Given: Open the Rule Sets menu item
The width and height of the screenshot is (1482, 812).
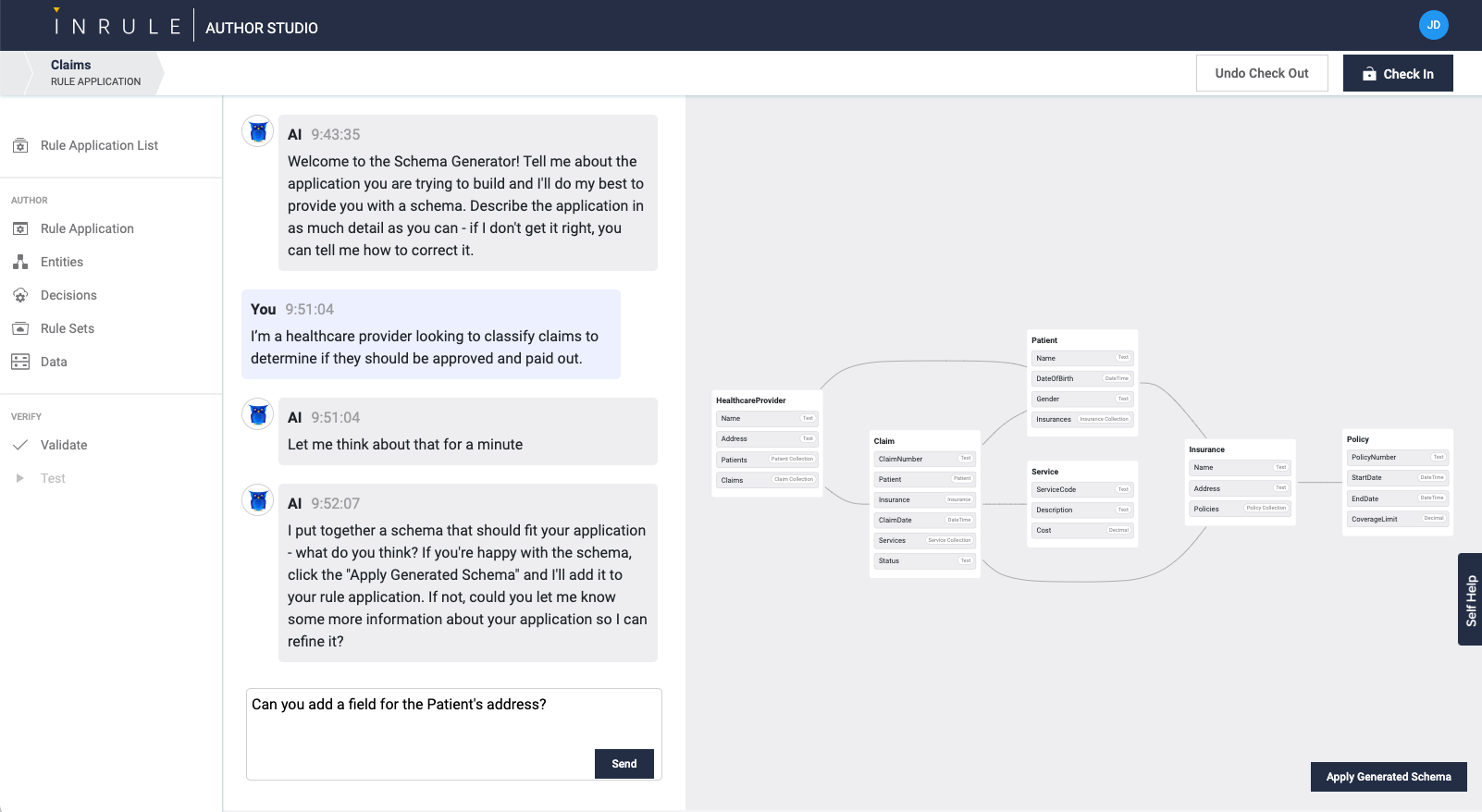Looking at the screenshot, I should click(68, 328).
